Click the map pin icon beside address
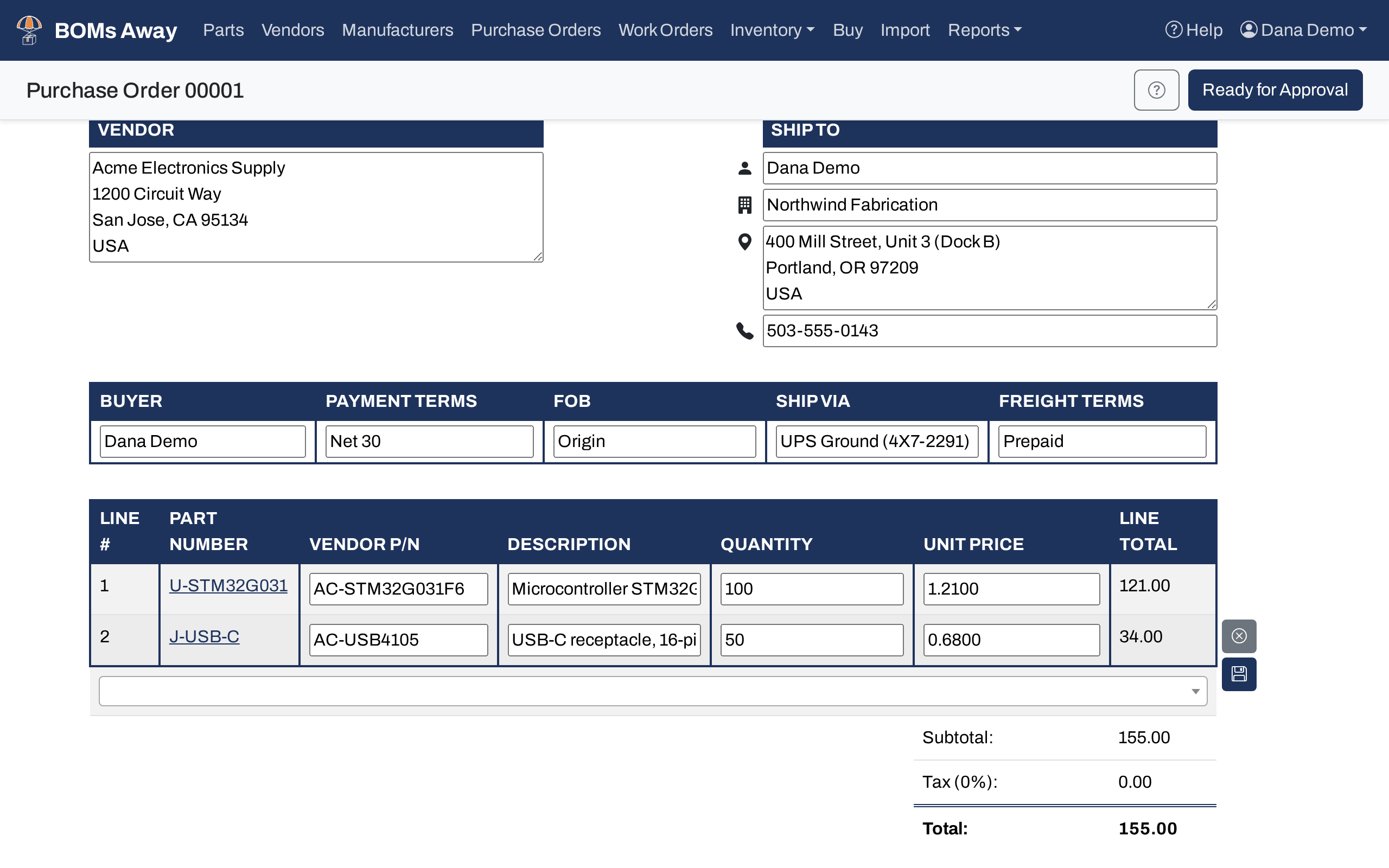The image size is (1389, 868). 744,242
